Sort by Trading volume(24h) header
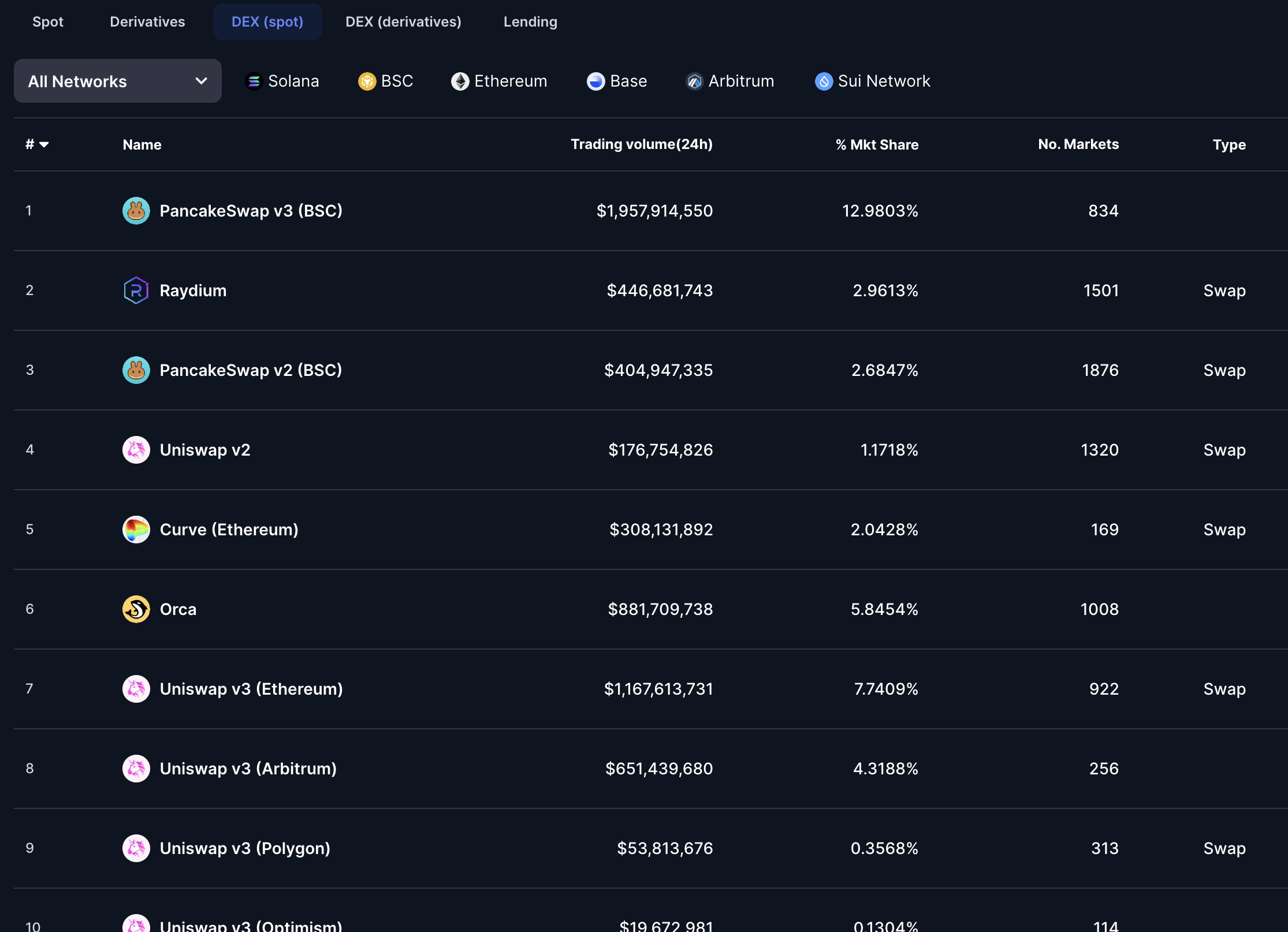 tap(642, 144)
